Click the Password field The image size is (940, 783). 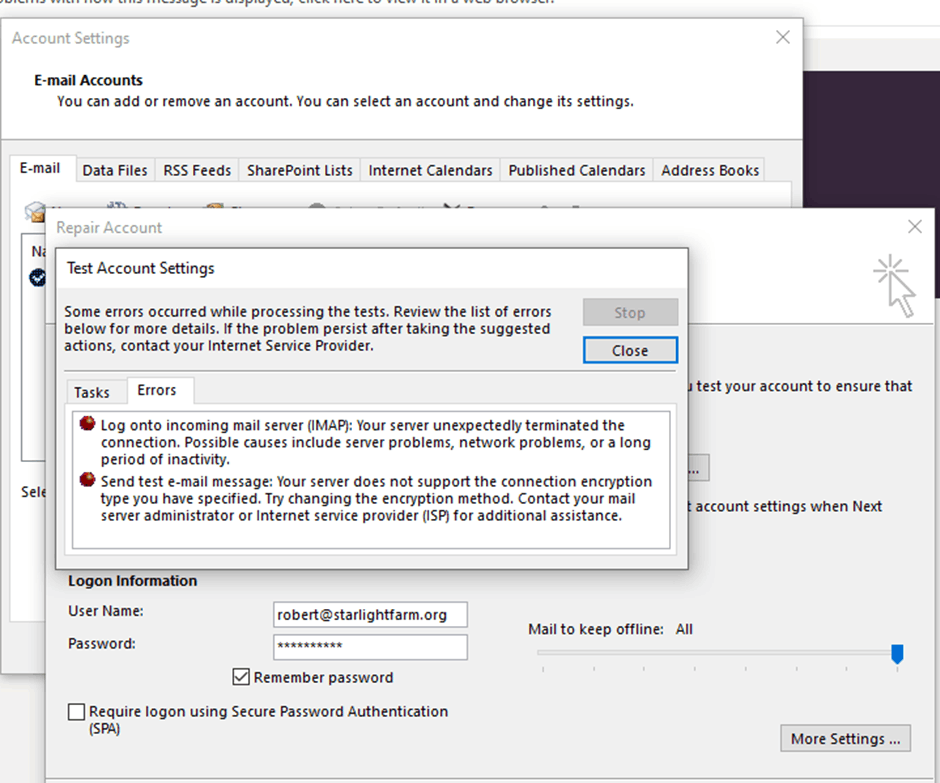pyautogui.click(x=370, y=647)
